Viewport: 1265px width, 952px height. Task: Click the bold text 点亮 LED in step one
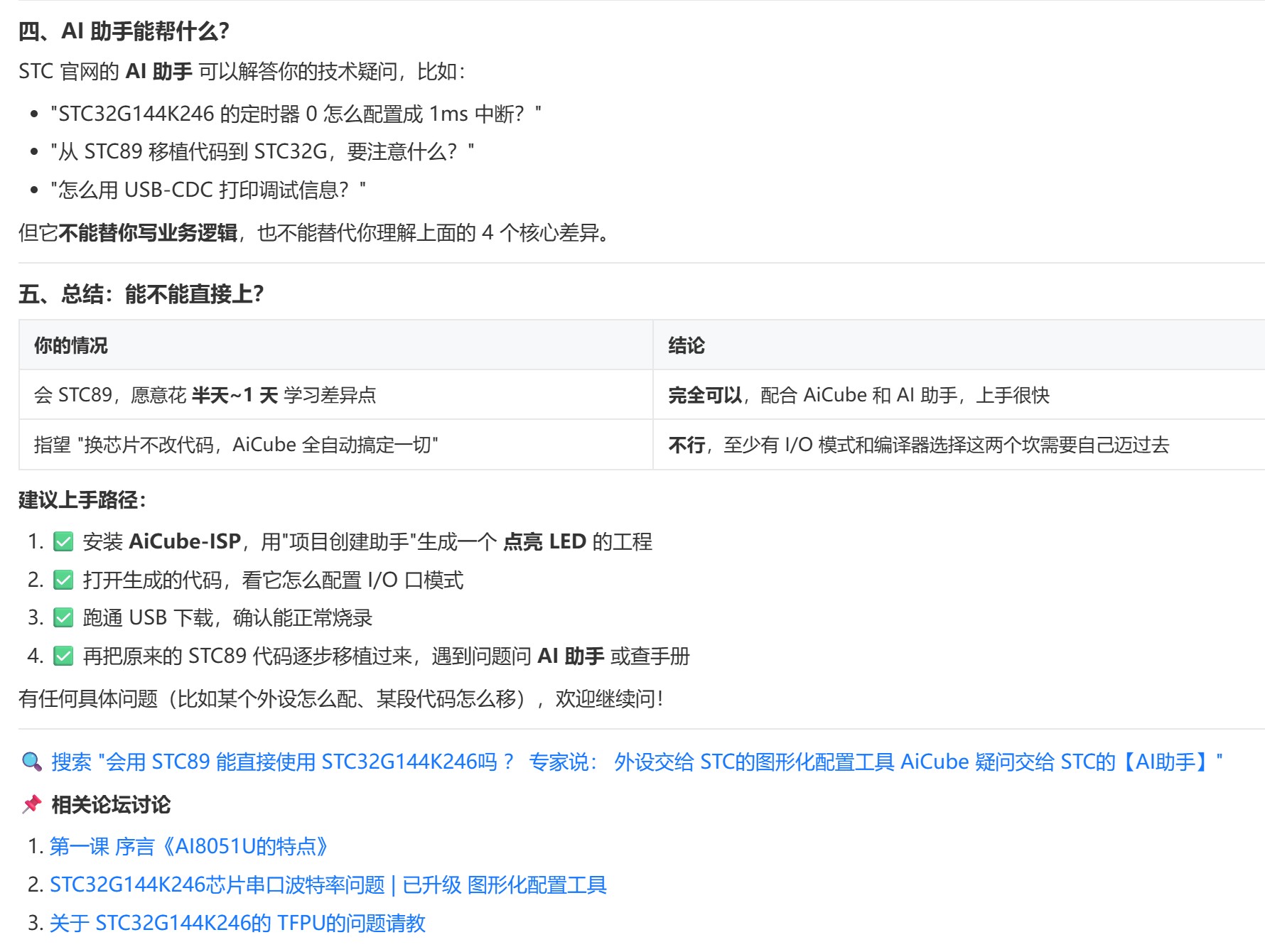pyautogui.click(x=544, y=542)
